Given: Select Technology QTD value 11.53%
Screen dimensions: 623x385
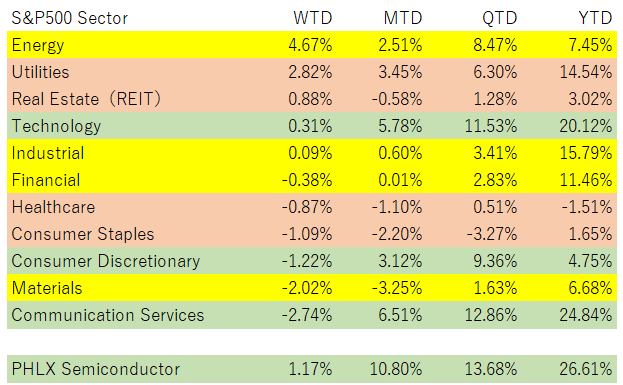Looking at the screenshot, I should [x=491, y=126].
